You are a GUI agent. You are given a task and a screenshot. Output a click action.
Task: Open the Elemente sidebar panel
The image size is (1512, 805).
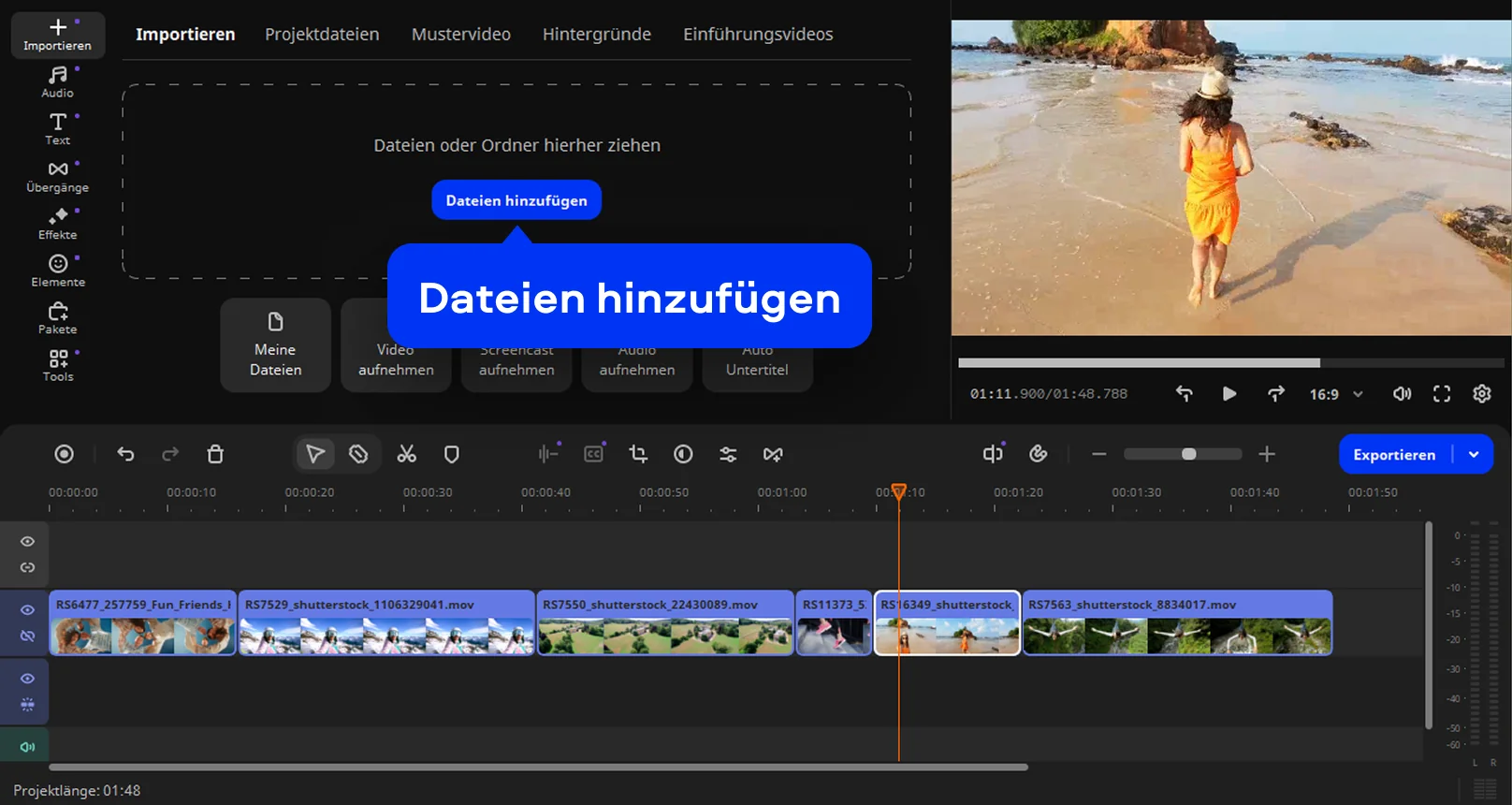click(x=58, y=271)
